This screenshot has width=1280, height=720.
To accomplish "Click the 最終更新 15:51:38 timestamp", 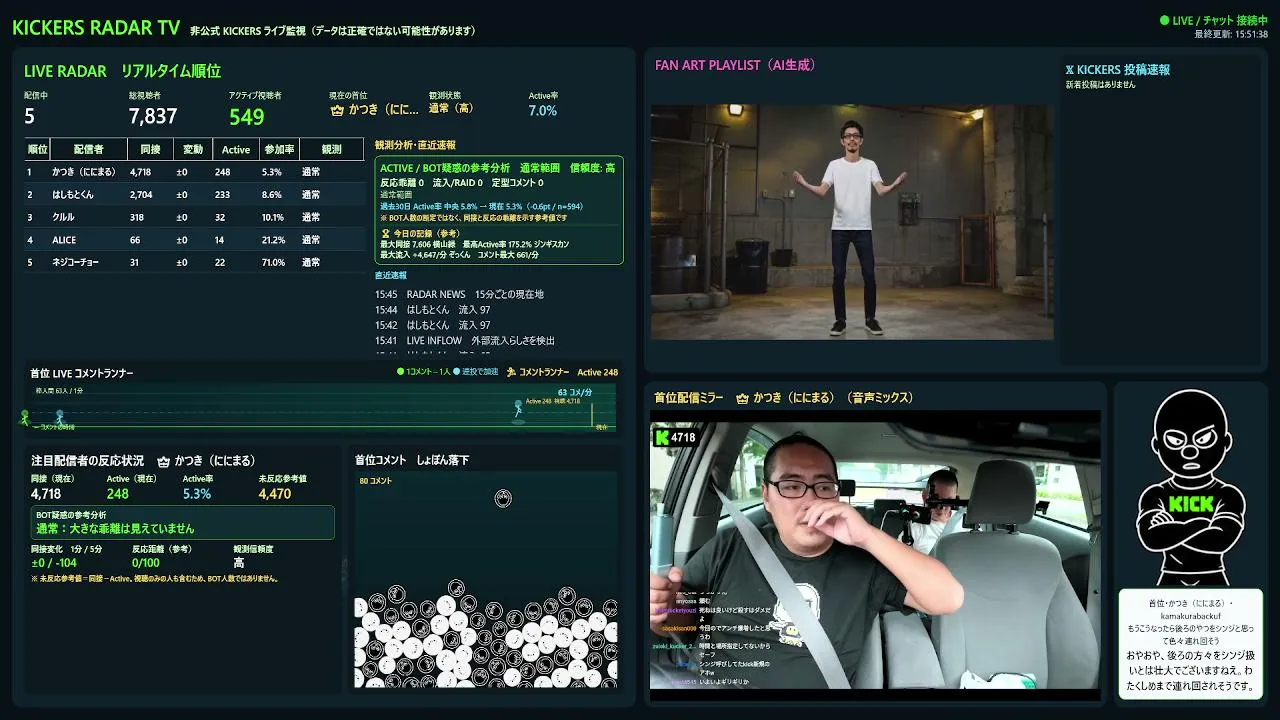I will point(1231,34).
